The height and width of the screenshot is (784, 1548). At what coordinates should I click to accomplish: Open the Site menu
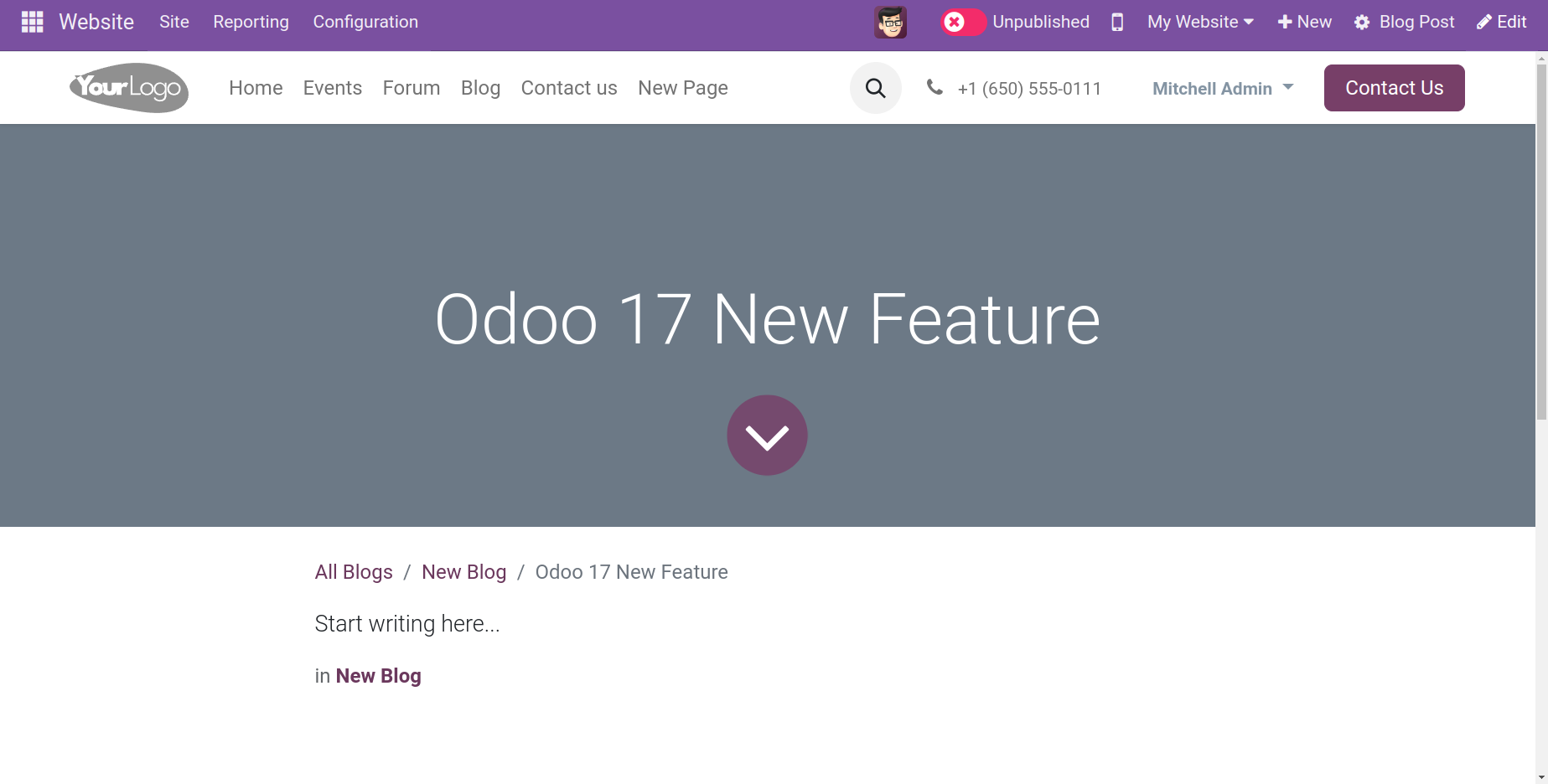174,22
